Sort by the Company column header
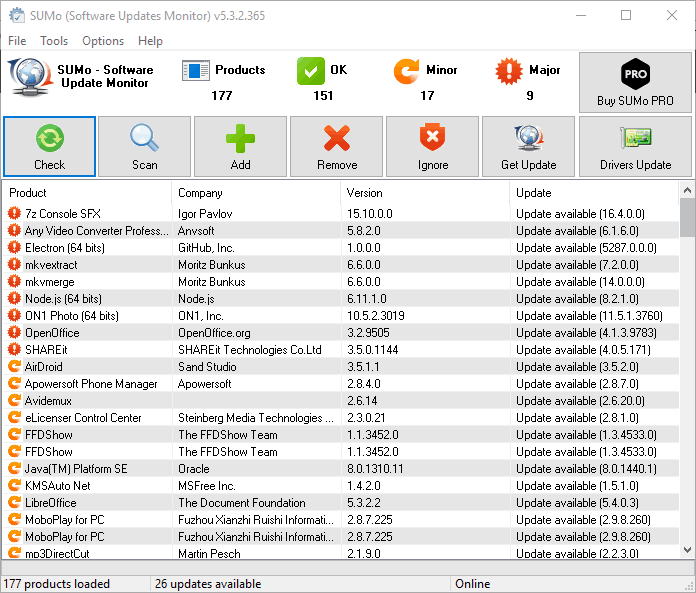696x593 pixels. click(256, 193)
